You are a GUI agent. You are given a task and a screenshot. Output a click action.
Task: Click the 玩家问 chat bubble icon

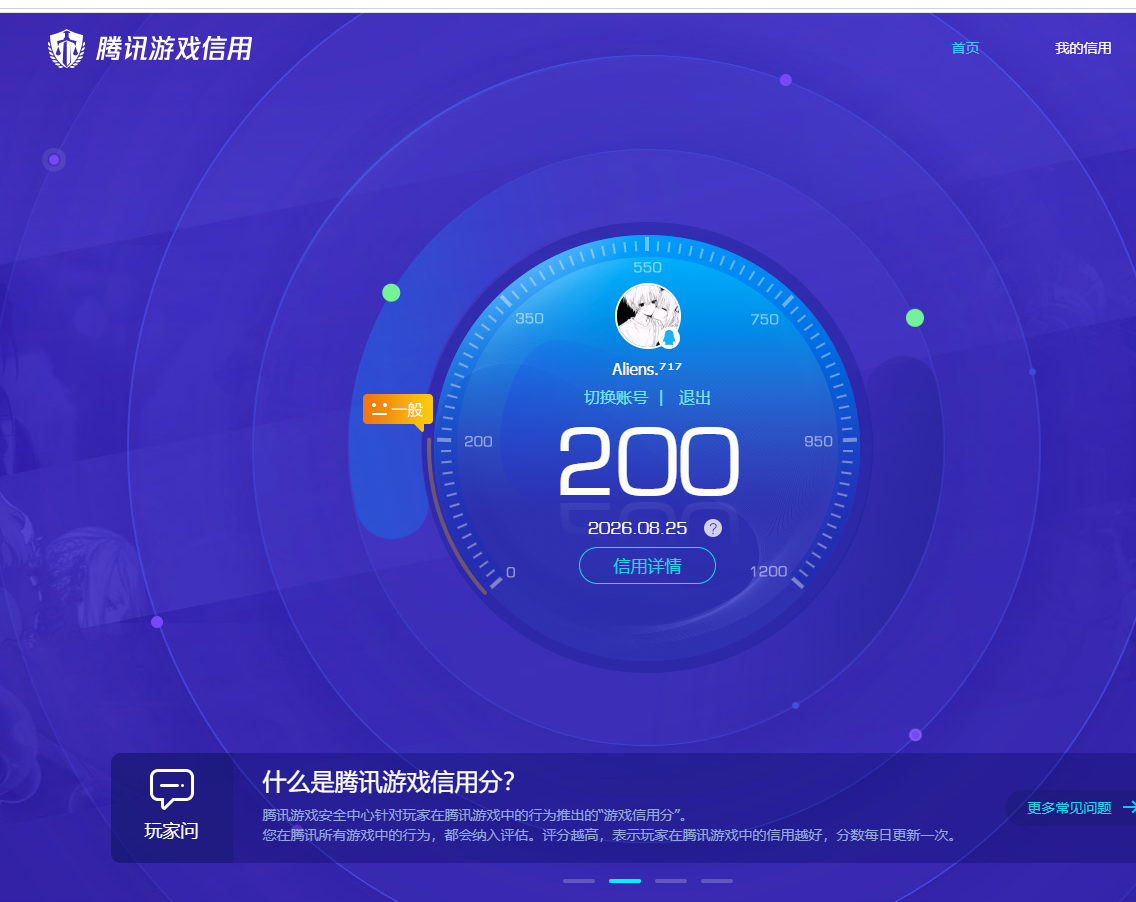click(x=172, y=789)
